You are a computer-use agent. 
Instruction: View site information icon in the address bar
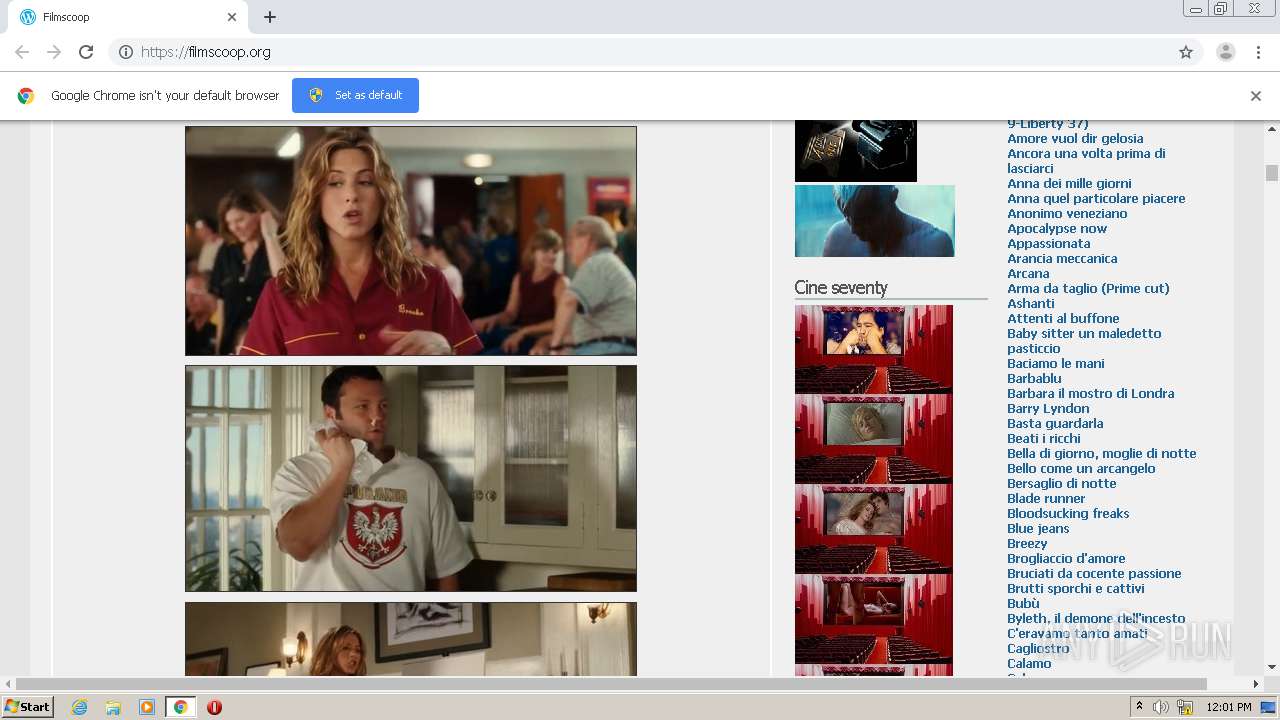(x=126, y=52)
